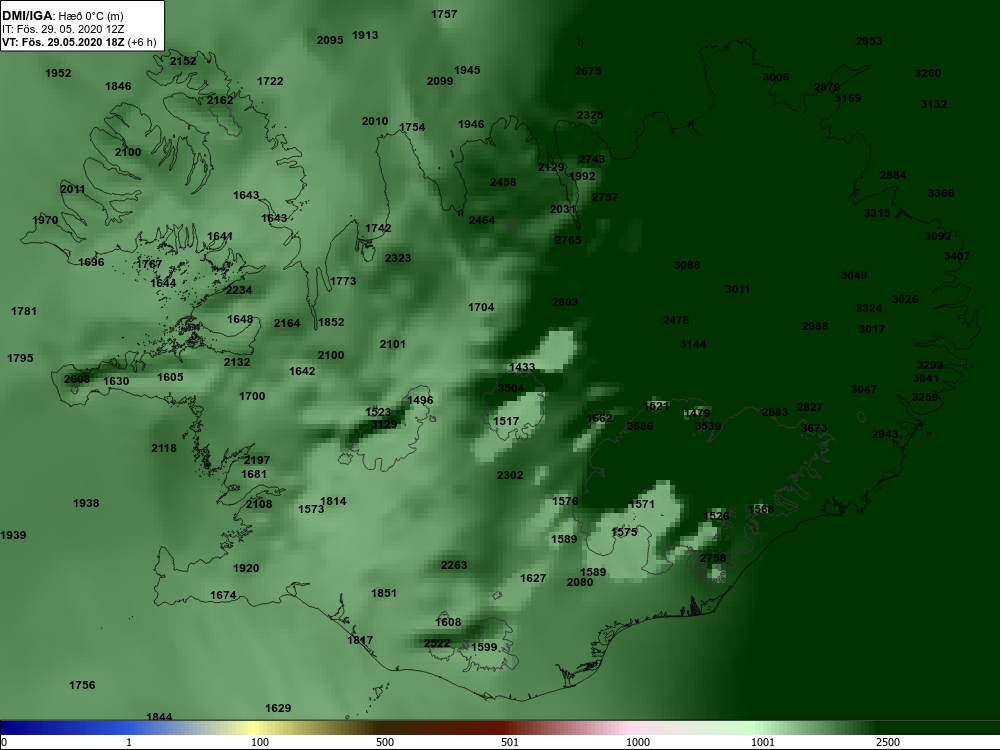Click the dark brown section near legend value 500
This screenshot has height=750, width=1000.
[x=383, y=728]
